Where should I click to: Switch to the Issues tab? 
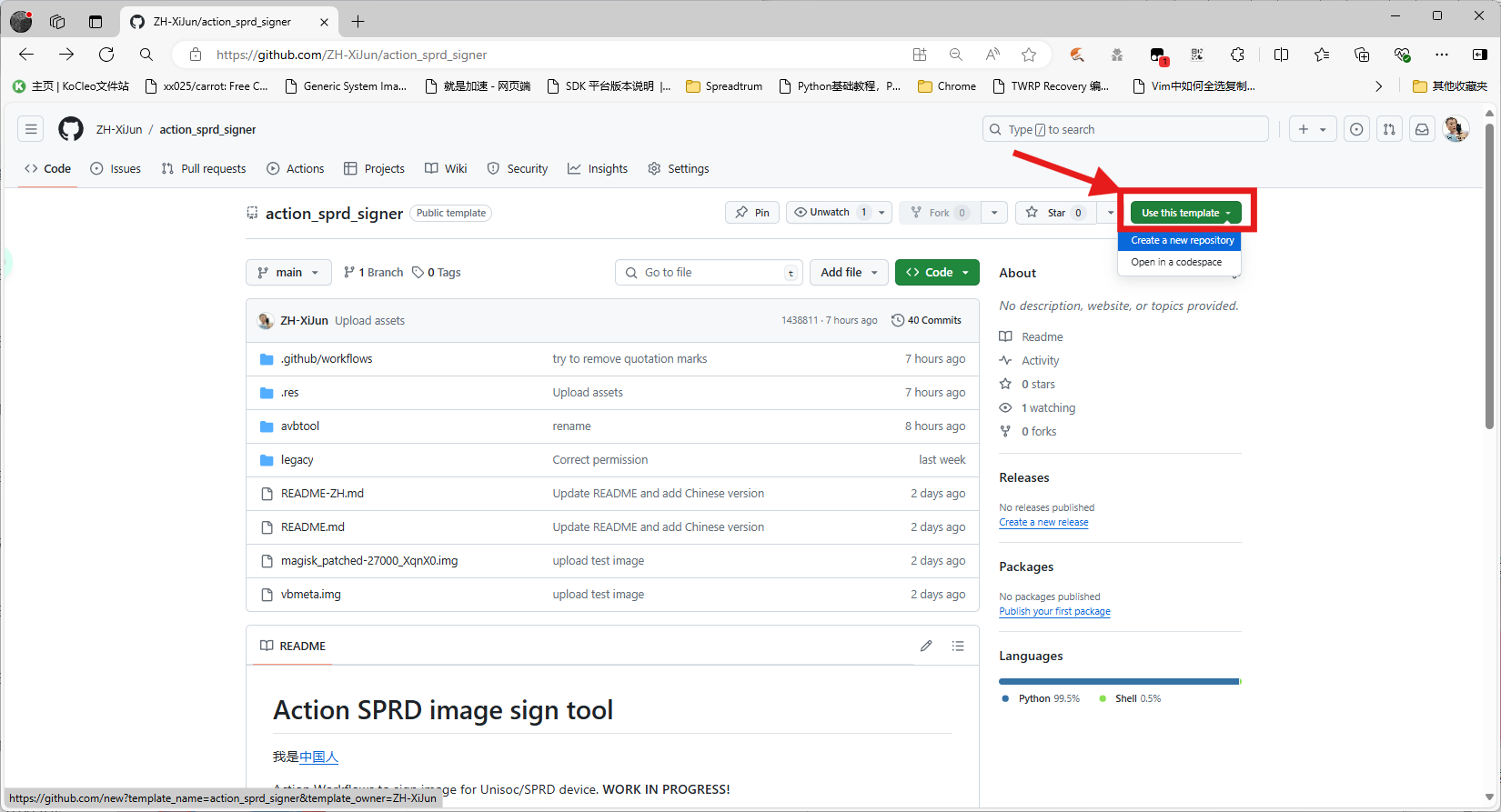pyautogui.click(x=116, y=169)
